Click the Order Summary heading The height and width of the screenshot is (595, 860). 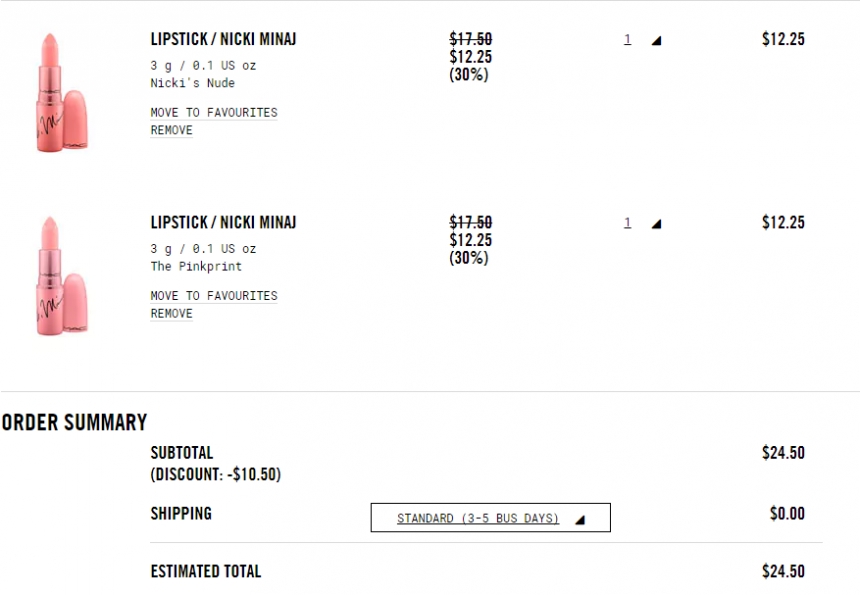74,422
